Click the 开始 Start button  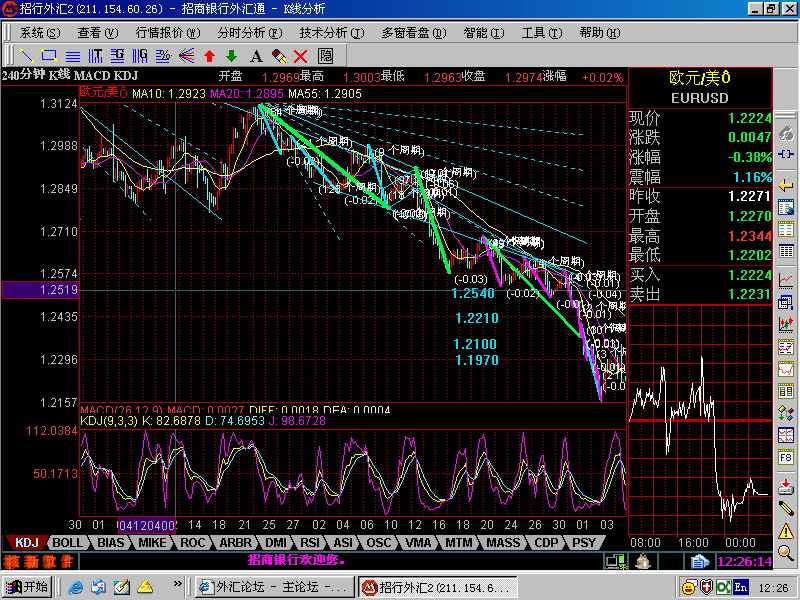[x=29, y=587]
